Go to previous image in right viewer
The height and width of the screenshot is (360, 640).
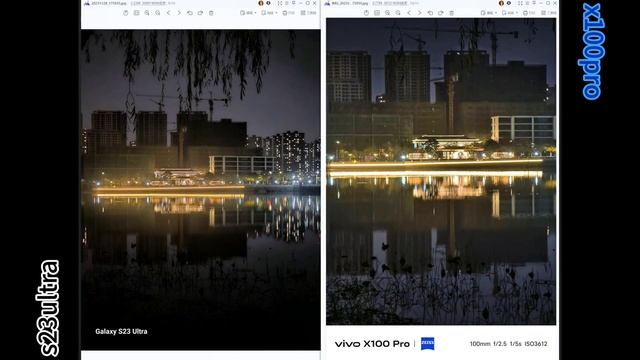(x=409, y=13)
